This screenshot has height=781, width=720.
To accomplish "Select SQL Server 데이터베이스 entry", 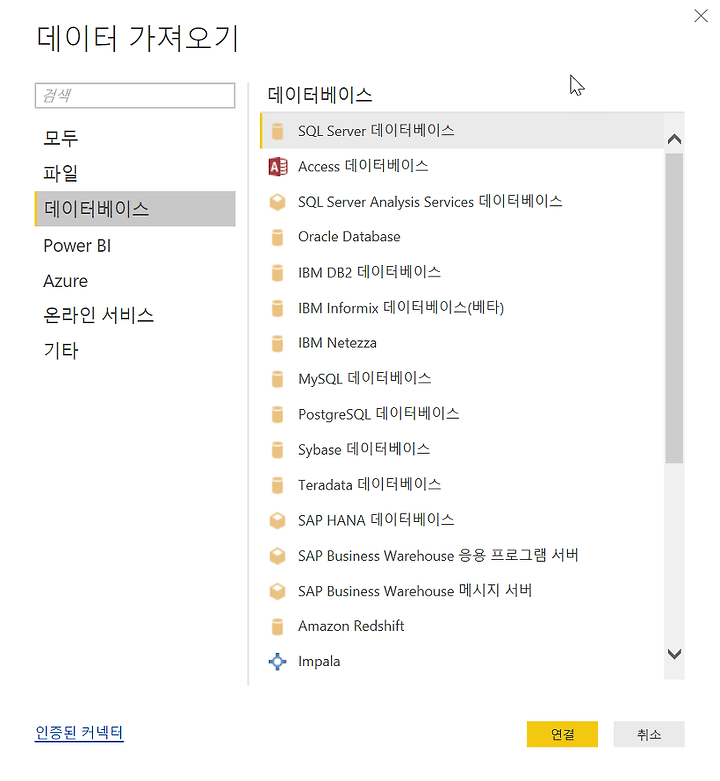I will point(462,131).
